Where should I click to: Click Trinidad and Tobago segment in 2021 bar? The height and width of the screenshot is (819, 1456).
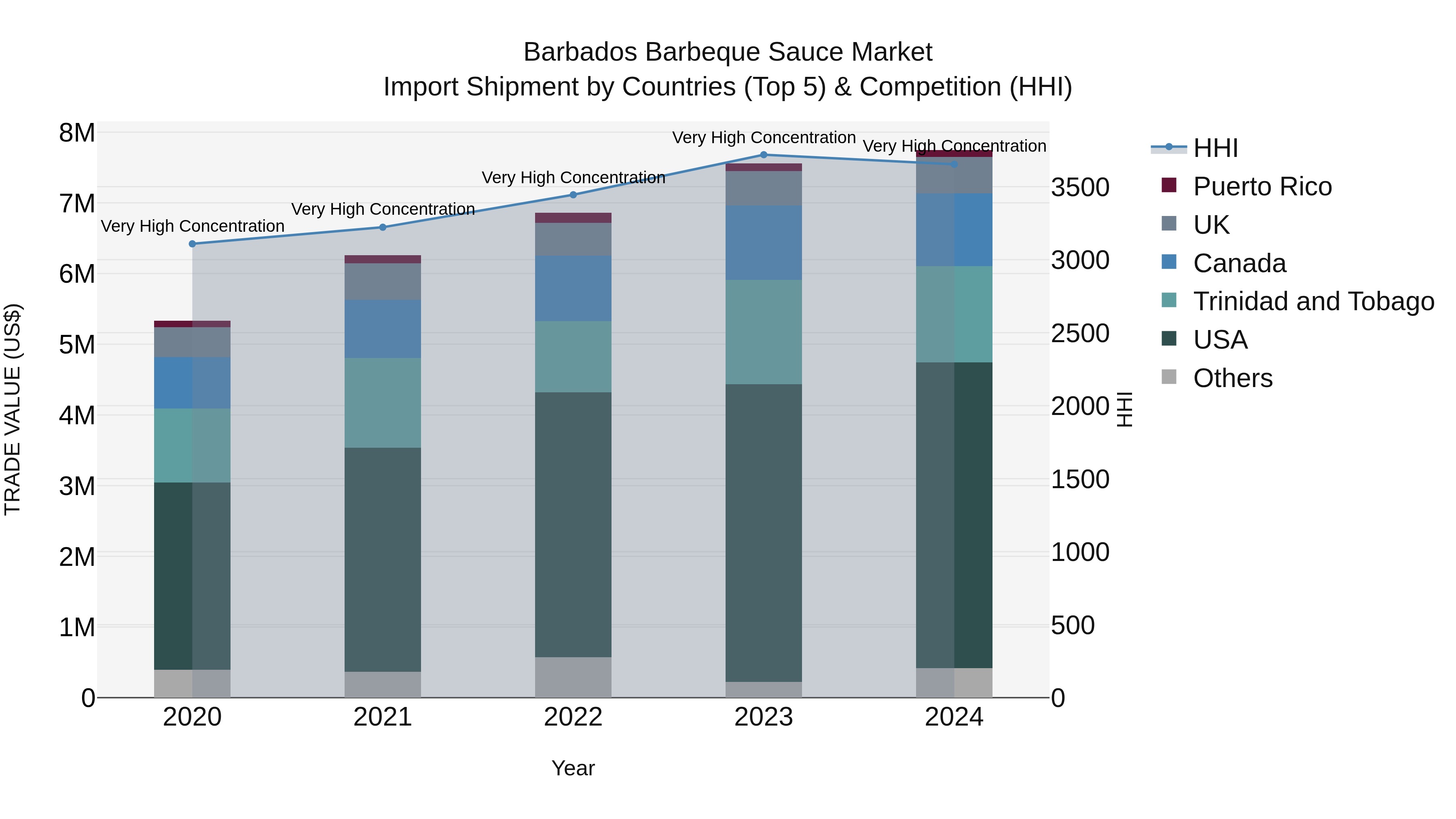tap(383, 403)
